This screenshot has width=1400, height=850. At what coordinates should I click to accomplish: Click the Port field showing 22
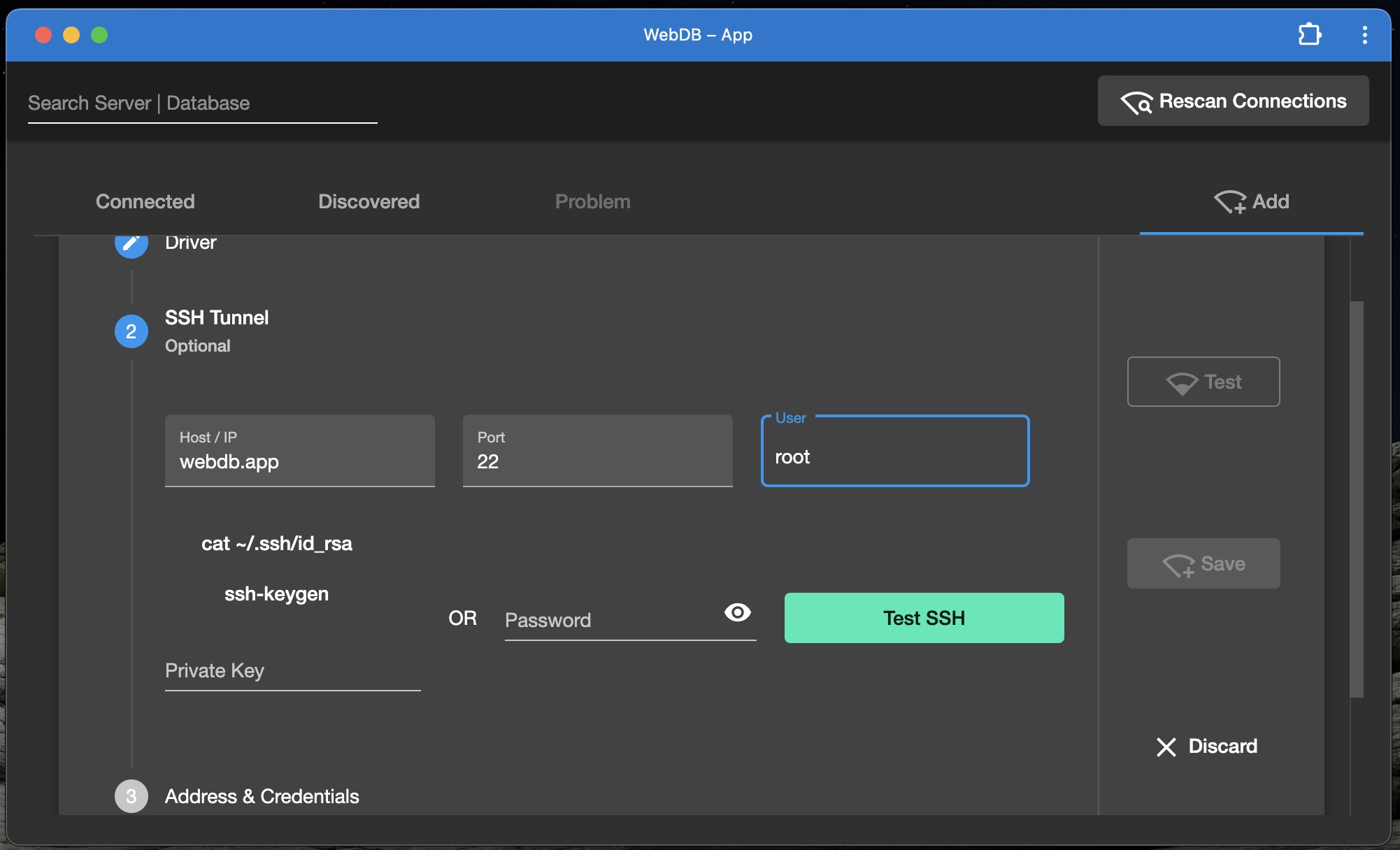(x=597, y=450)
